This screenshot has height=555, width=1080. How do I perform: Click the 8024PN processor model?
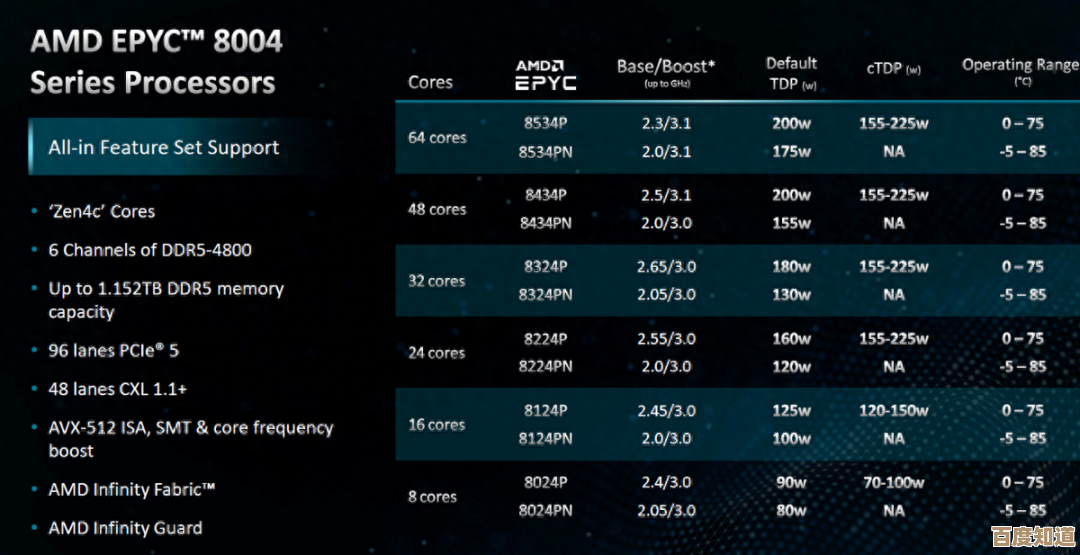(x=545, y=510)
